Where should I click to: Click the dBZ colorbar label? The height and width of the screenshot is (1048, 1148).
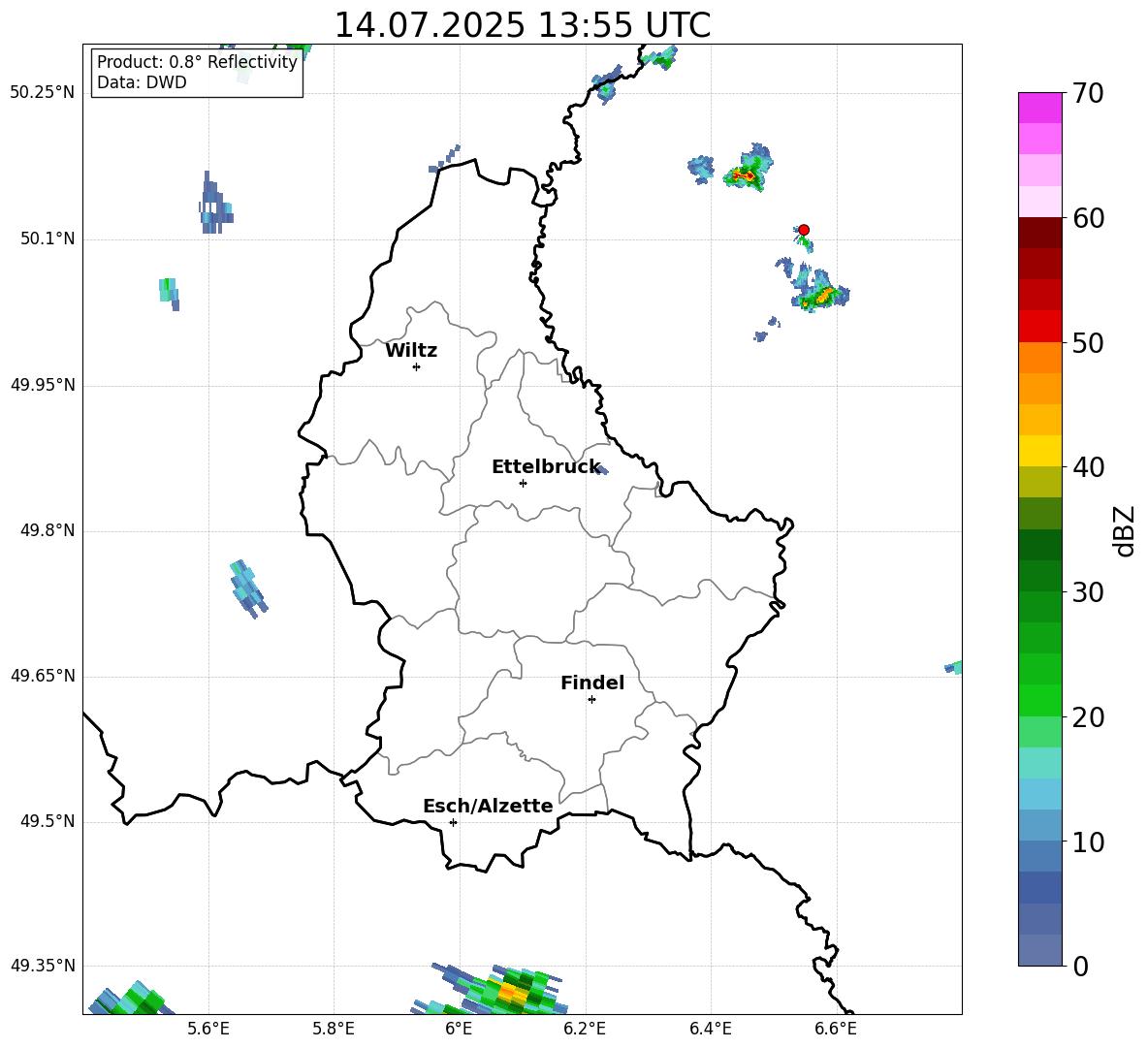pos(1124,530)
